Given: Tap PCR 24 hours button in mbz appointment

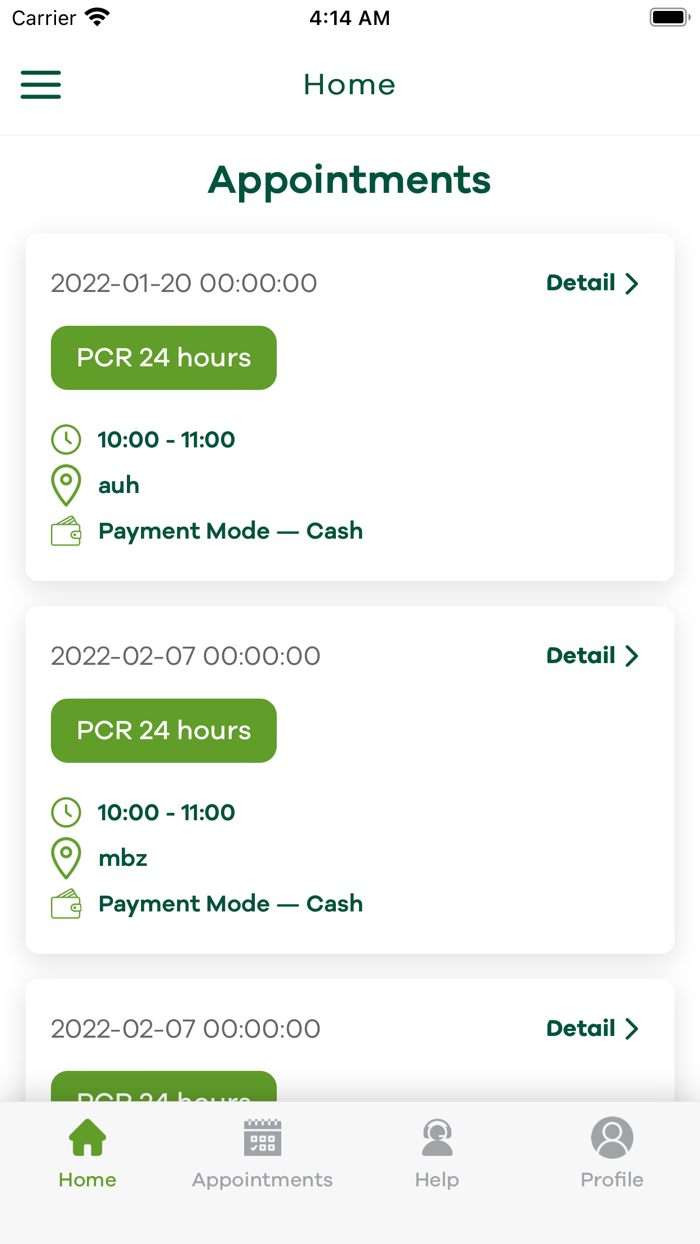Looking at the screenshot, I should (164, 731).
